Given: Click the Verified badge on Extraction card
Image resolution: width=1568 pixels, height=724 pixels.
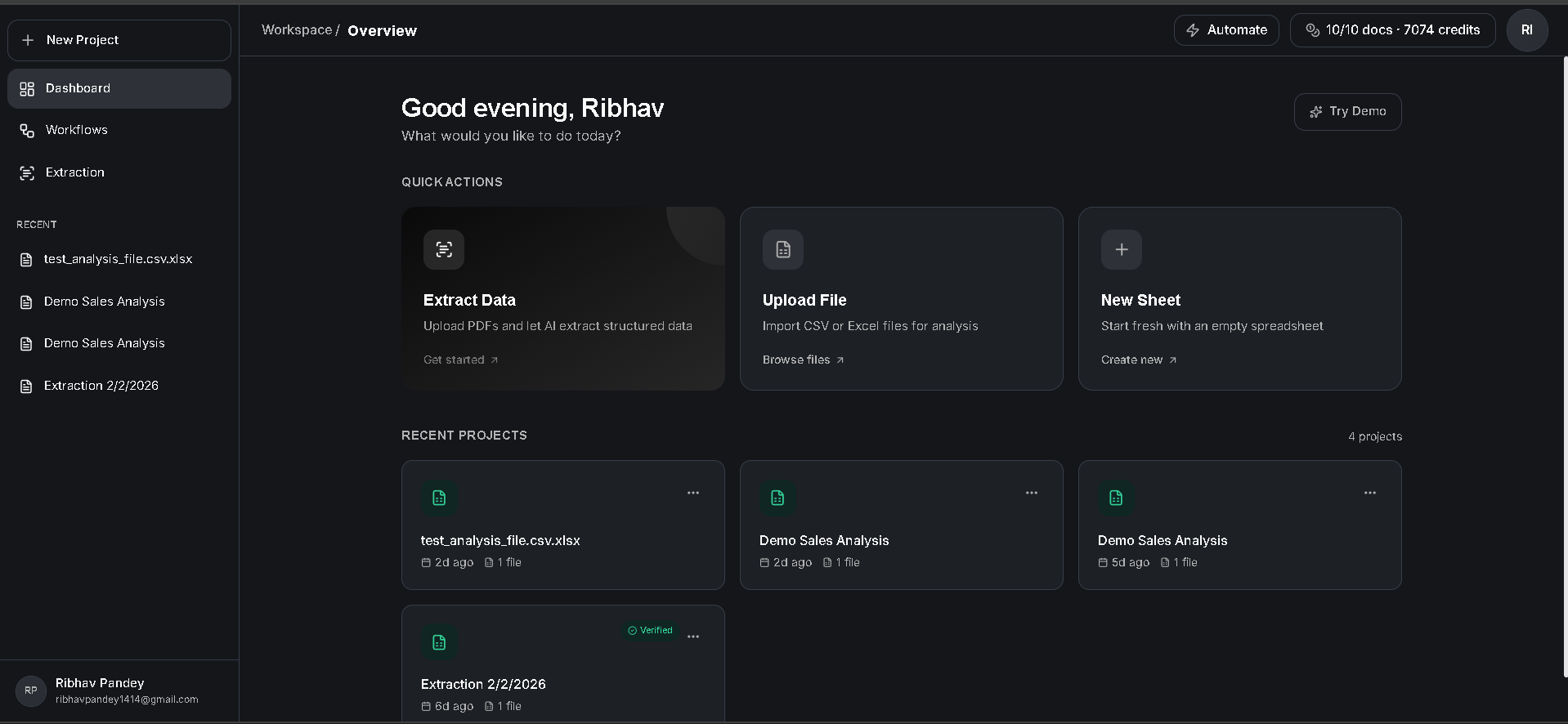Looking at the screenshot, I should 650,630.
